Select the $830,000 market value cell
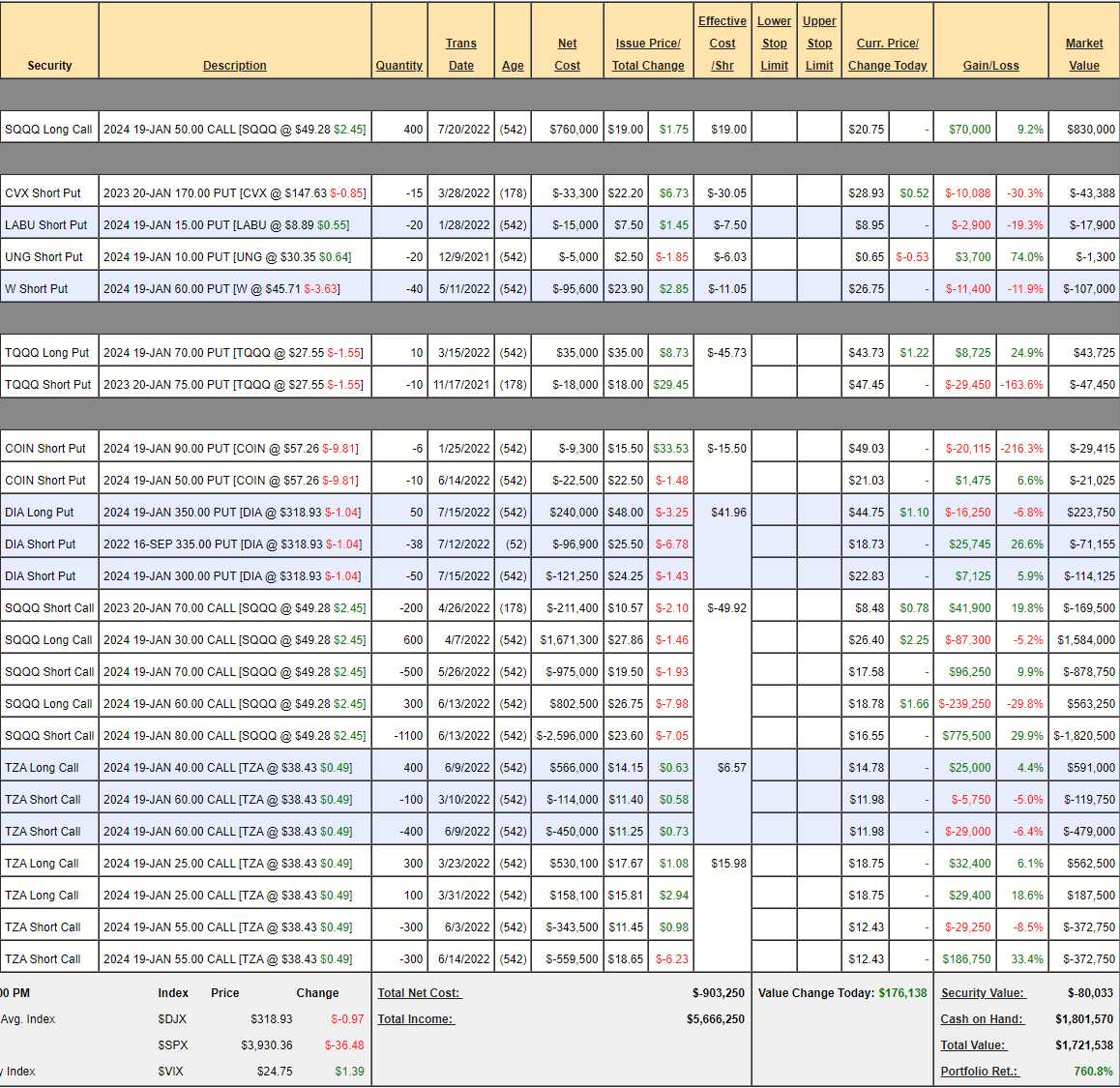This screenshot has width=1120, height=1088. pyautogui.click(x=1090, y=130)
